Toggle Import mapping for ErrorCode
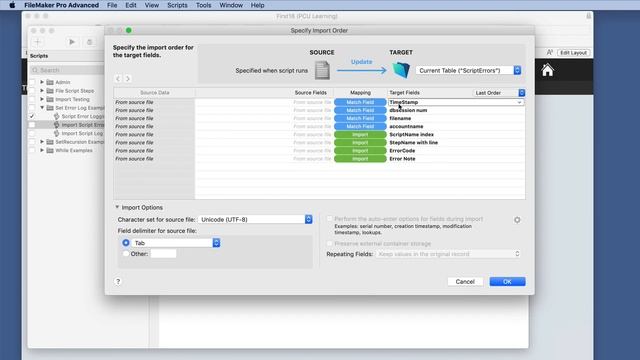The width and height of the screenshot is (640, 360). (x=360, y=151)
